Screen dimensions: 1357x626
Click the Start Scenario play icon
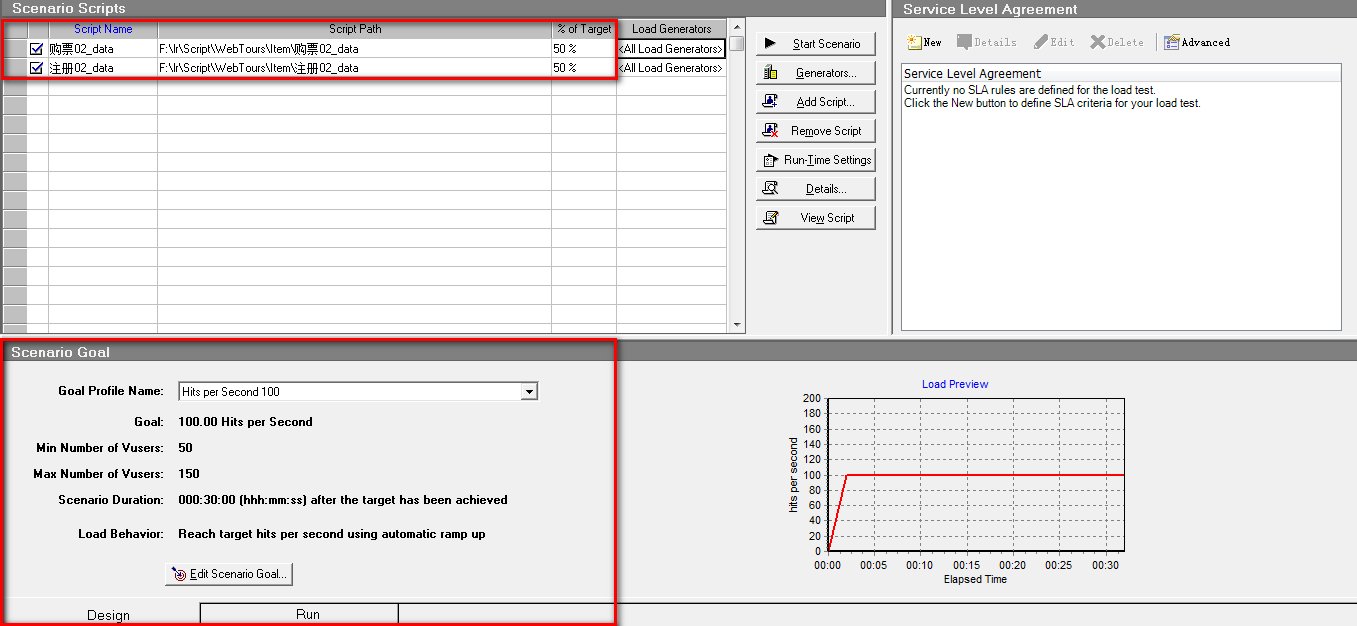[x=770, y=44]
